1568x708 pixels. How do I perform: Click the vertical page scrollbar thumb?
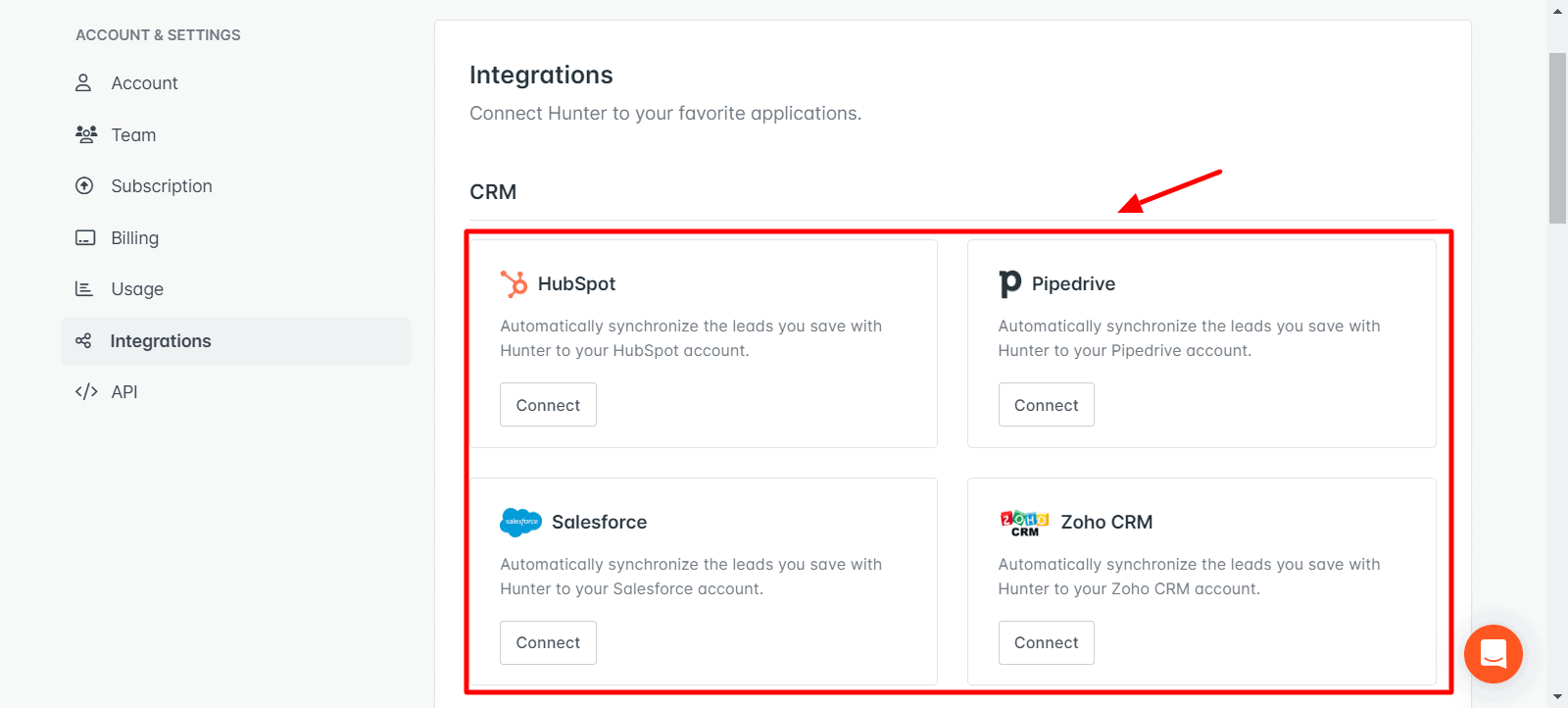click(x=1557, y=137)
